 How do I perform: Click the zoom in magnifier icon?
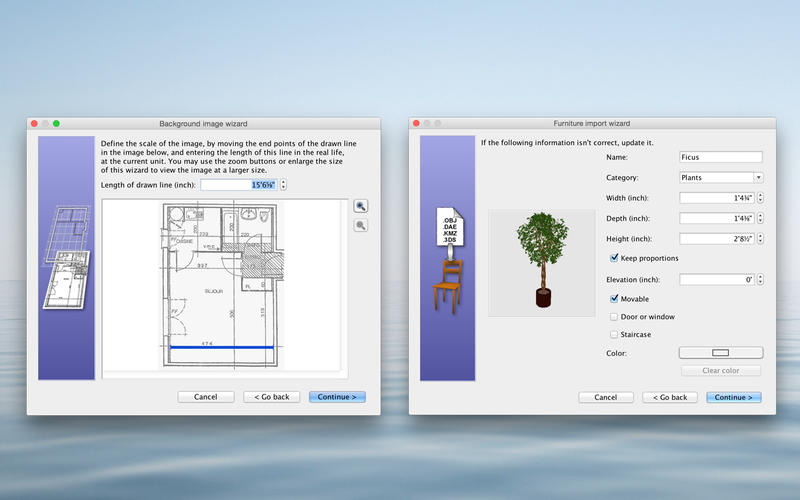point(361,206)
